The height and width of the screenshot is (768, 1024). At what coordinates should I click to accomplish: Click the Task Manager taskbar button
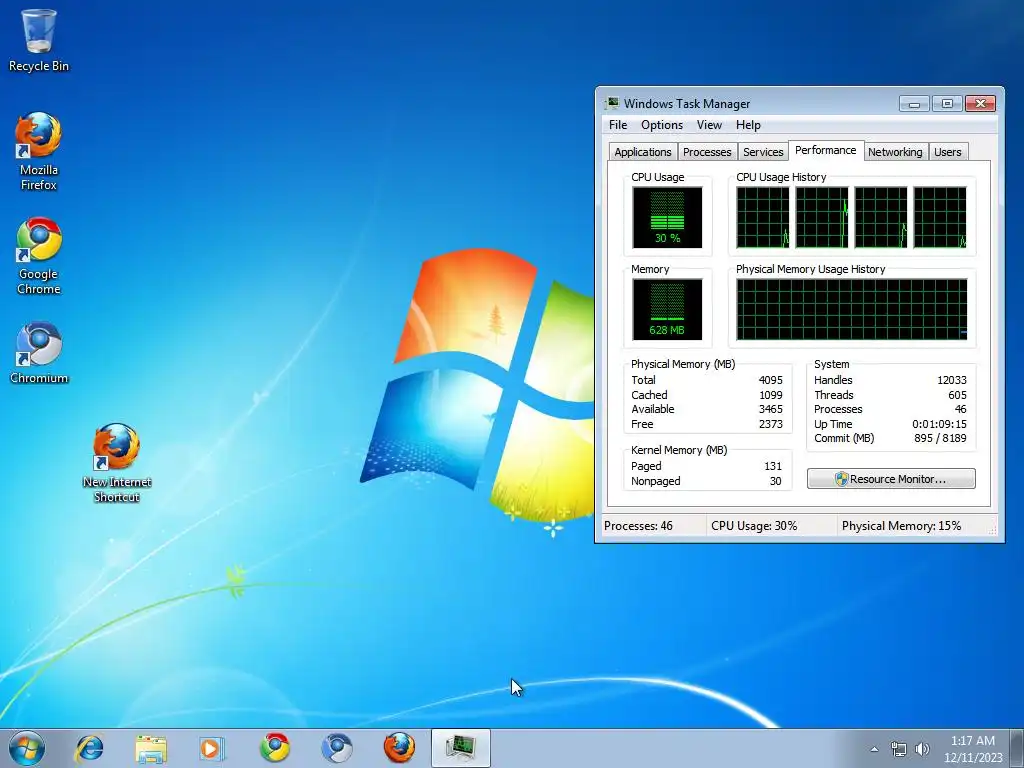pyautogui.click(x=460, y=748)
